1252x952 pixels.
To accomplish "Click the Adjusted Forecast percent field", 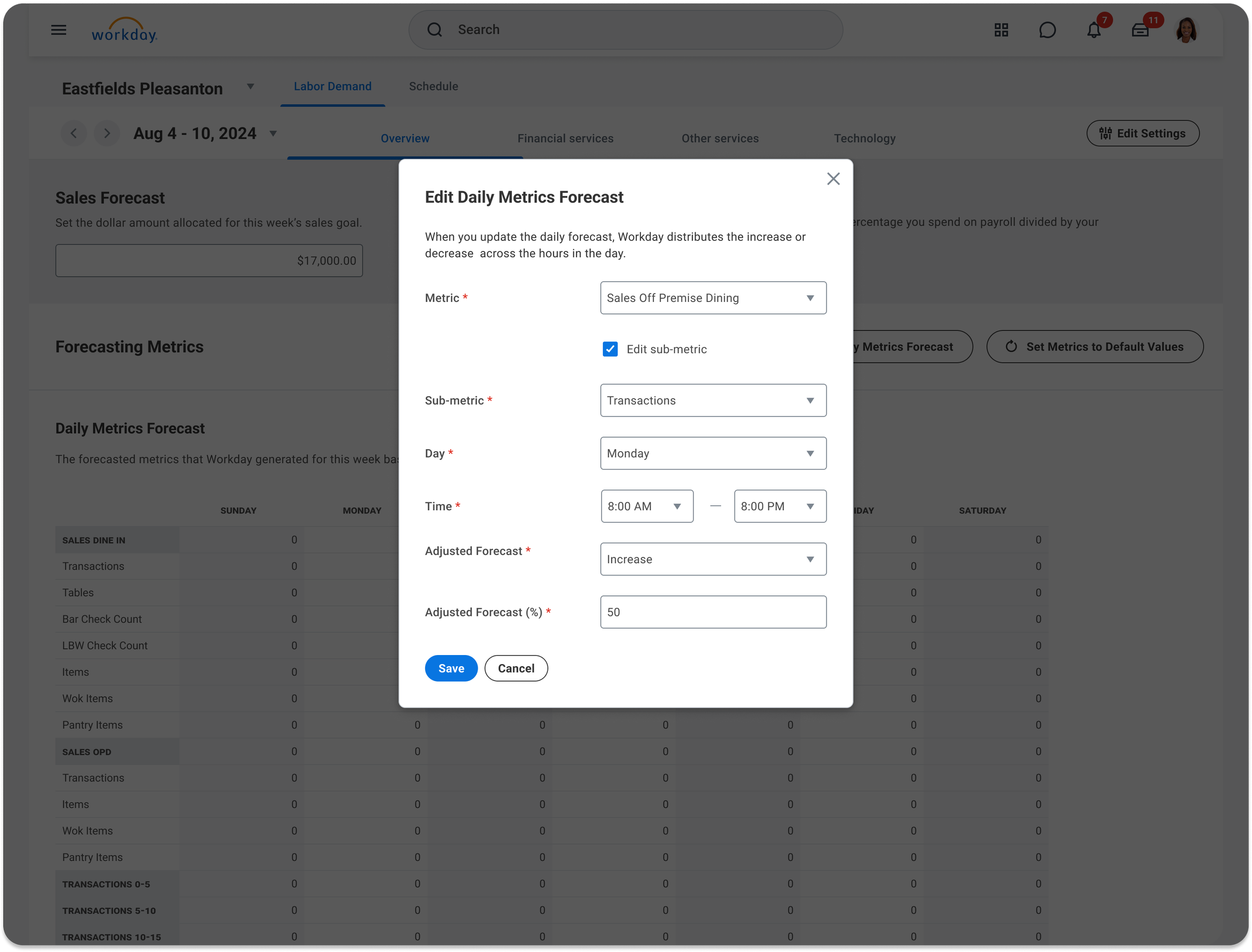I will tap(713, 612).
